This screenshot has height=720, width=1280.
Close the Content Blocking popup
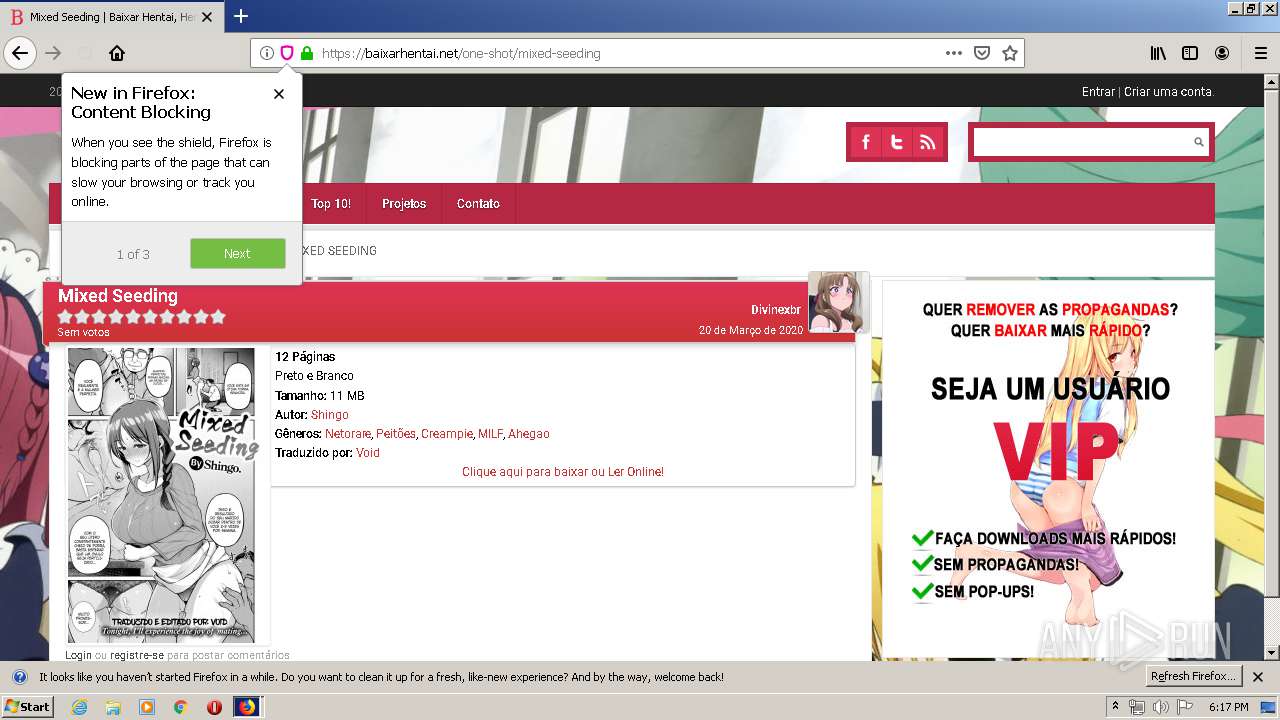pyautogui.click(x=279, y=93)
